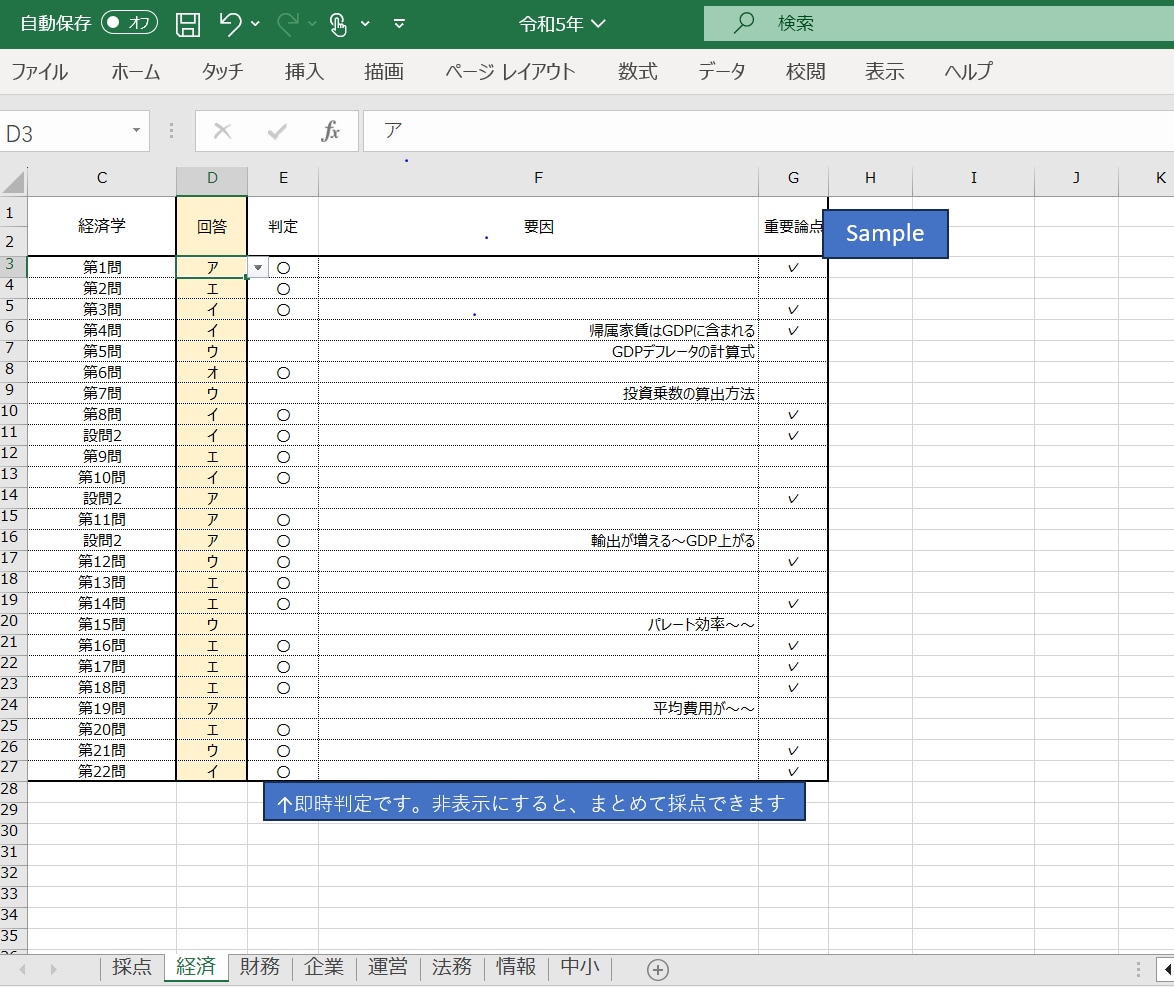Click the 即時判定 blue note box

pyautogui.click(x=534, y=802)
